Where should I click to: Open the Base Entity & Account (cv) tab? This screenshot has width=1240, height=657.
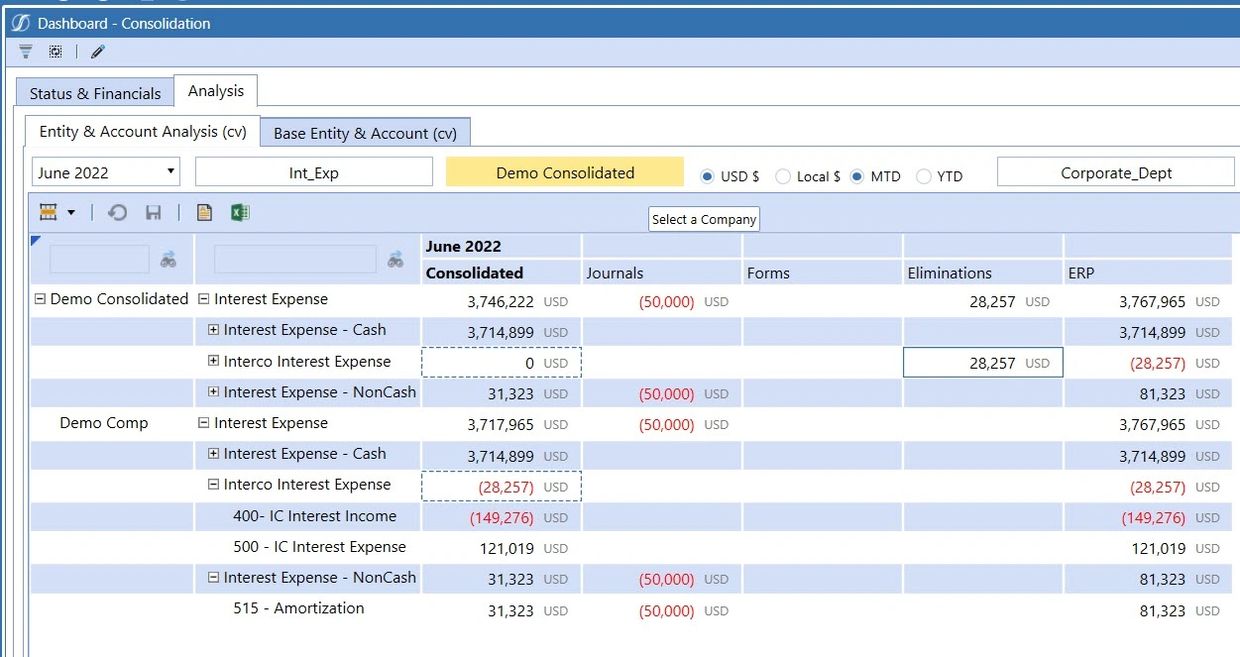click(365, 133)
